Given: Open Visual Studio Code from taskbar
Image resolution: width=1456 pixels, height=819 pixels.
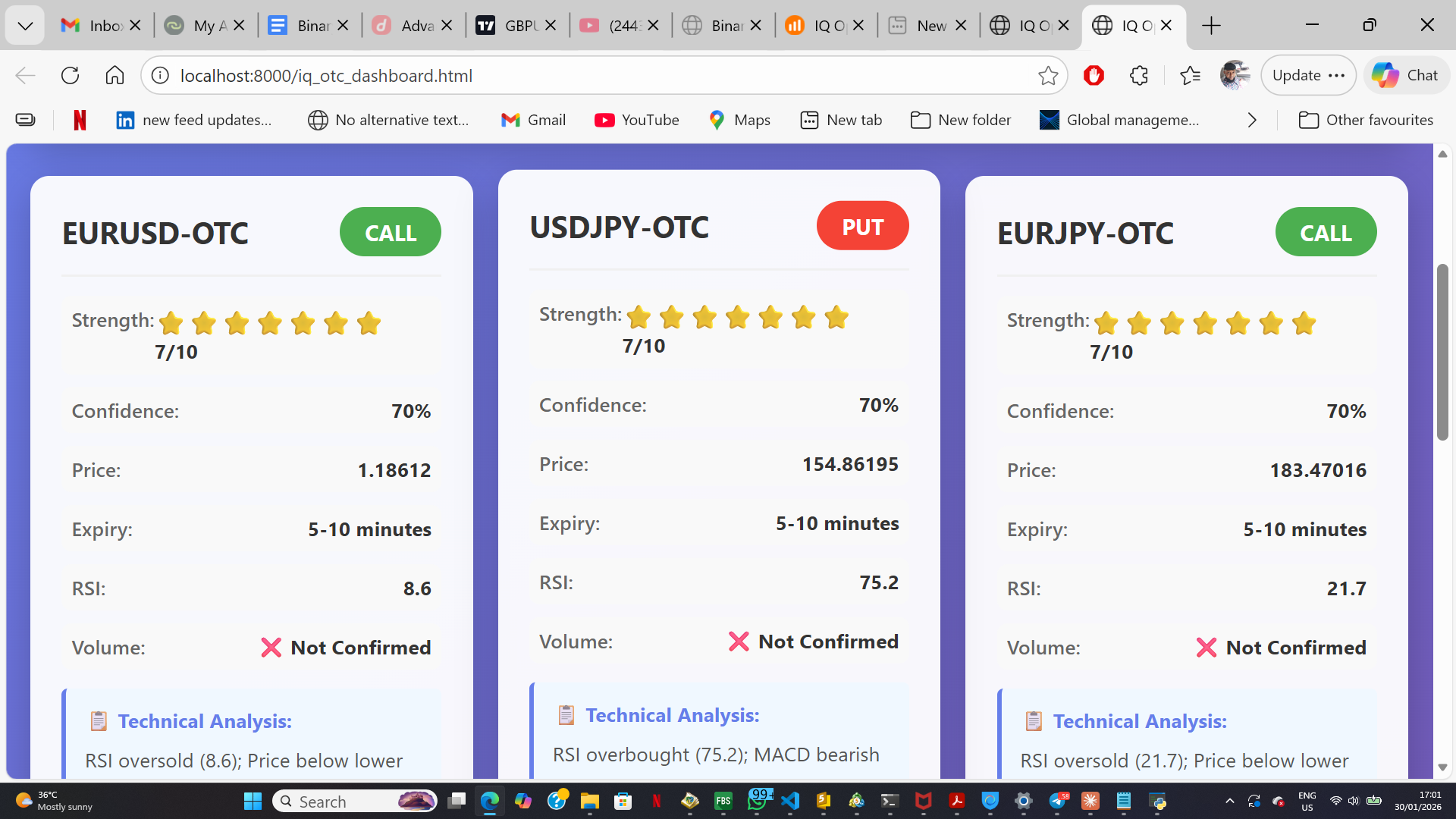Looking at the screenshot, I should pos(790,801).
